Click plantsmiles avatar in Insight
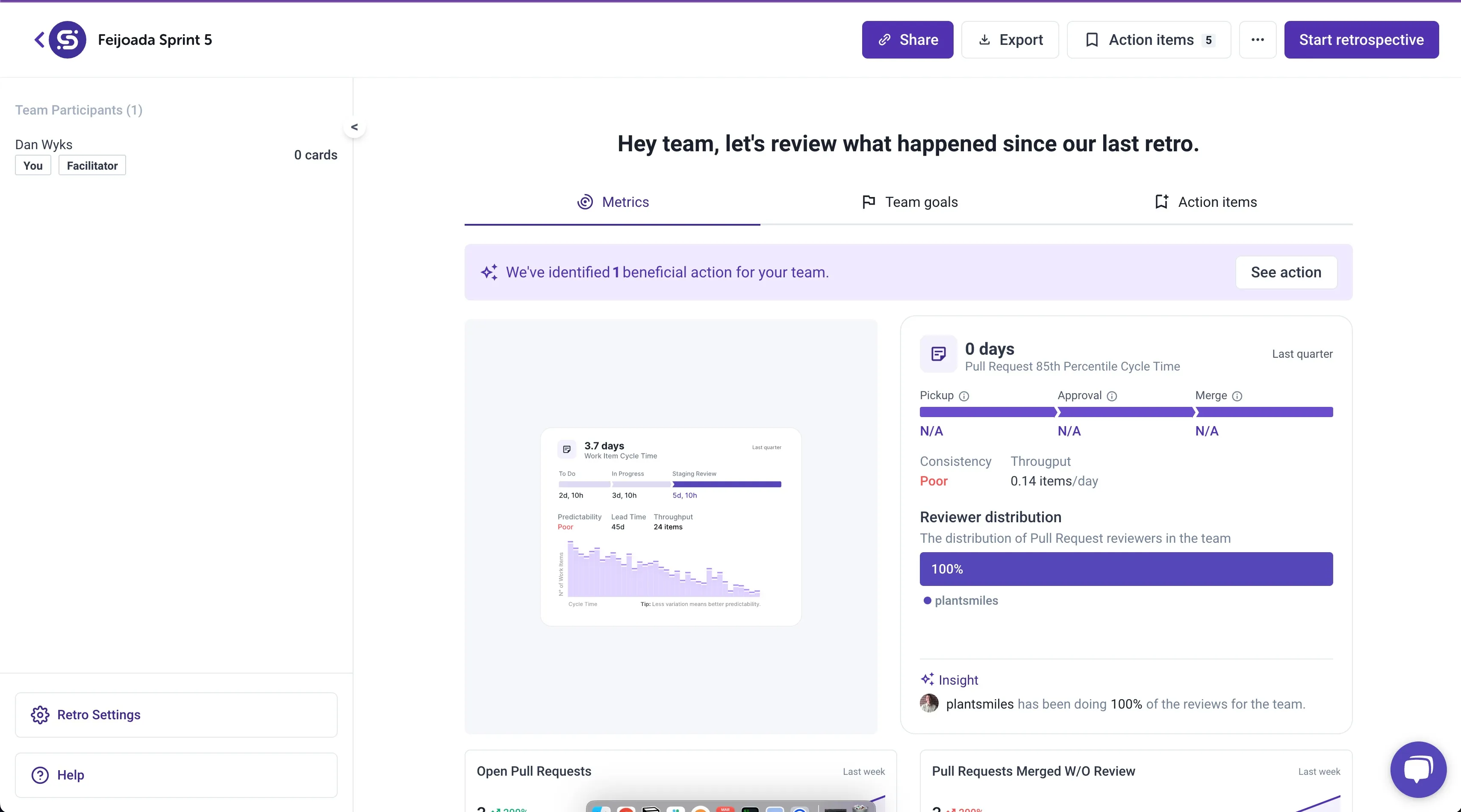1461x812 pixels. click(x=929, y=704)
